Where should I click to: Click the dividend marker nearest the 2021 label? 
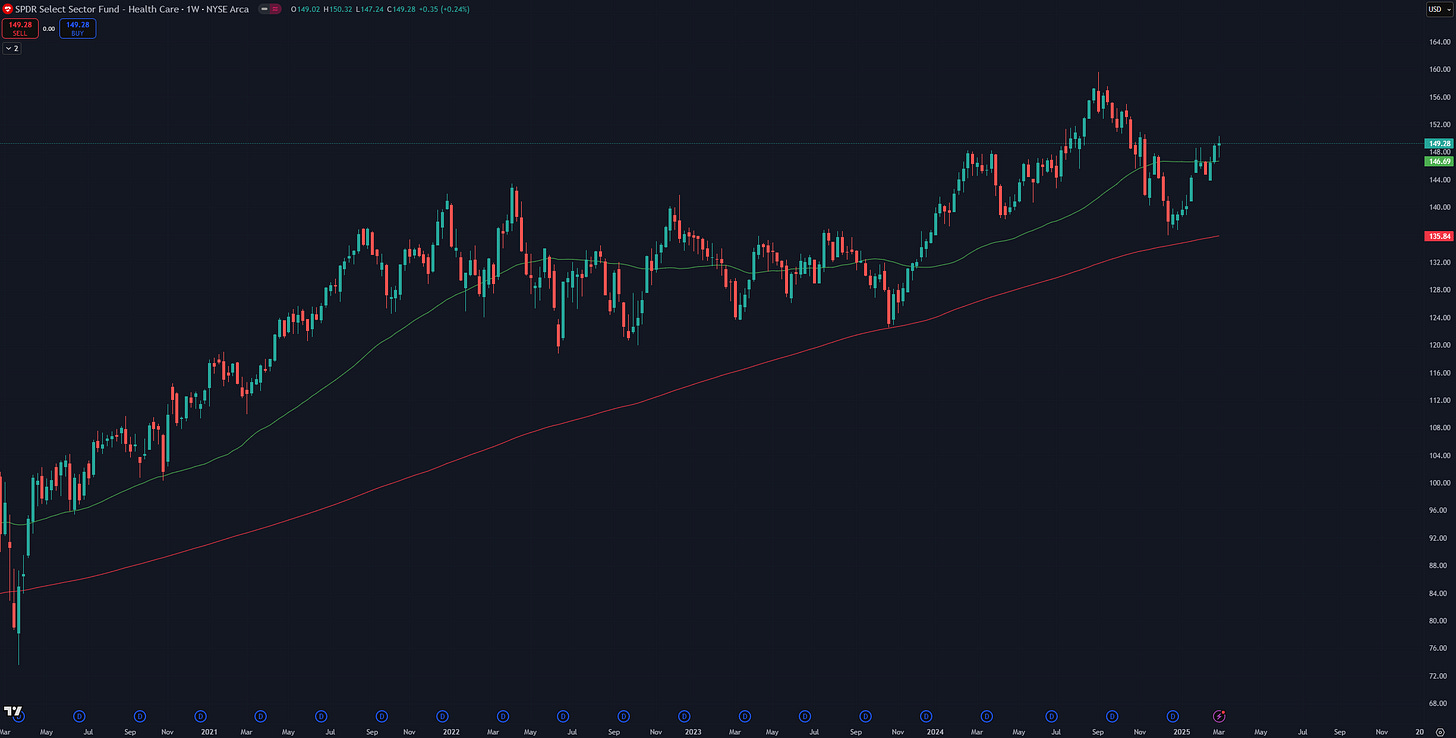200,716
